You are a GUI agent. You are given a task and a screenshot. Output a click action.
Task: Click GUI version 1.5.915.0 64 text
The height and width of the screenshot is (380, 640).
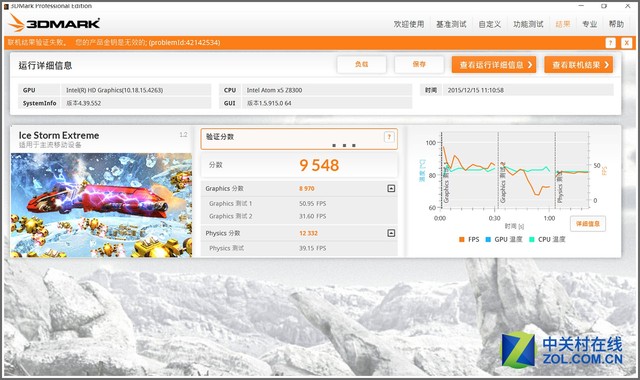point(269,103)
